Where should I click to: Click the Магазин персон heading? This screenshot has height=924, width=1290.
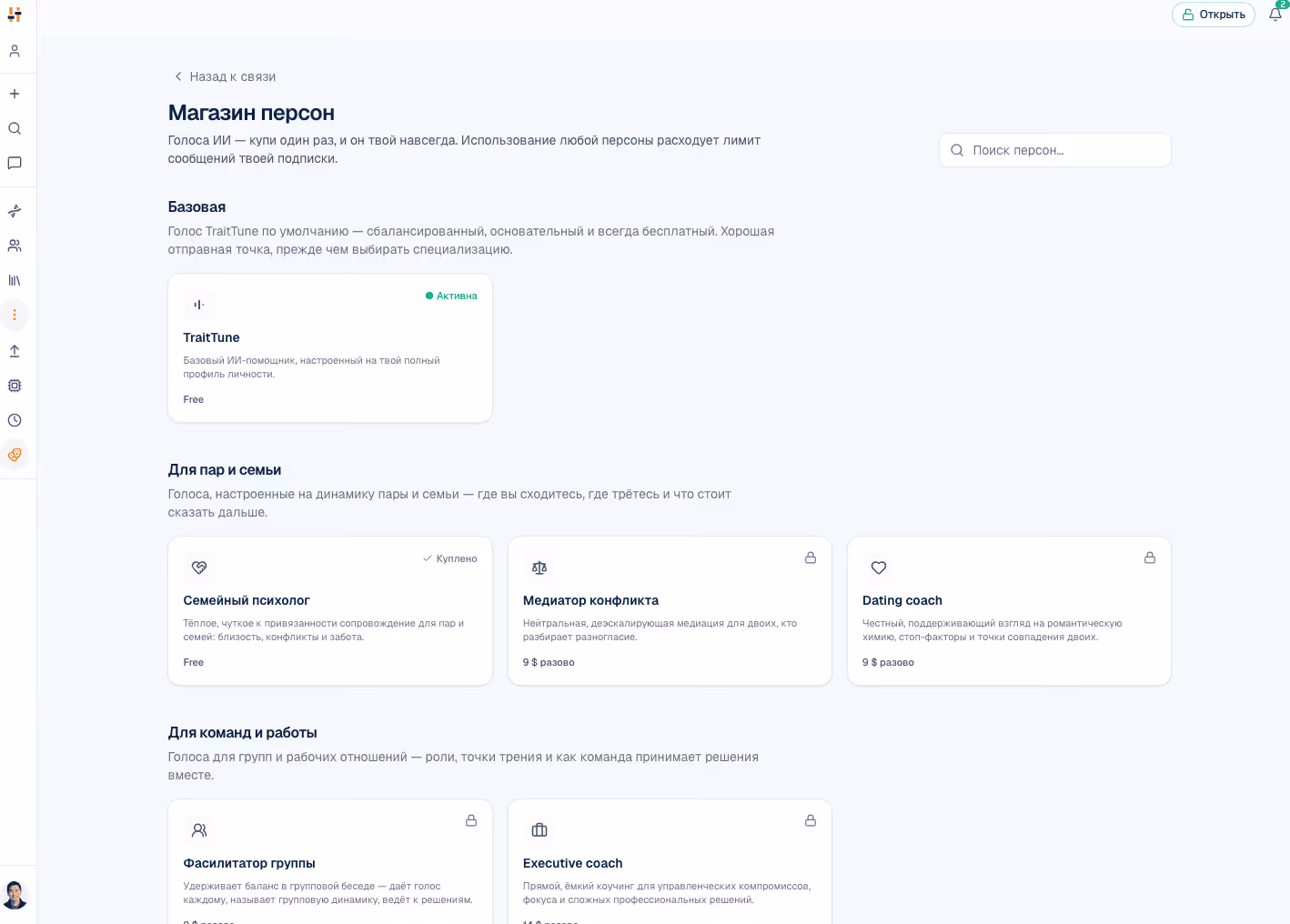click(x=251, y=113)
